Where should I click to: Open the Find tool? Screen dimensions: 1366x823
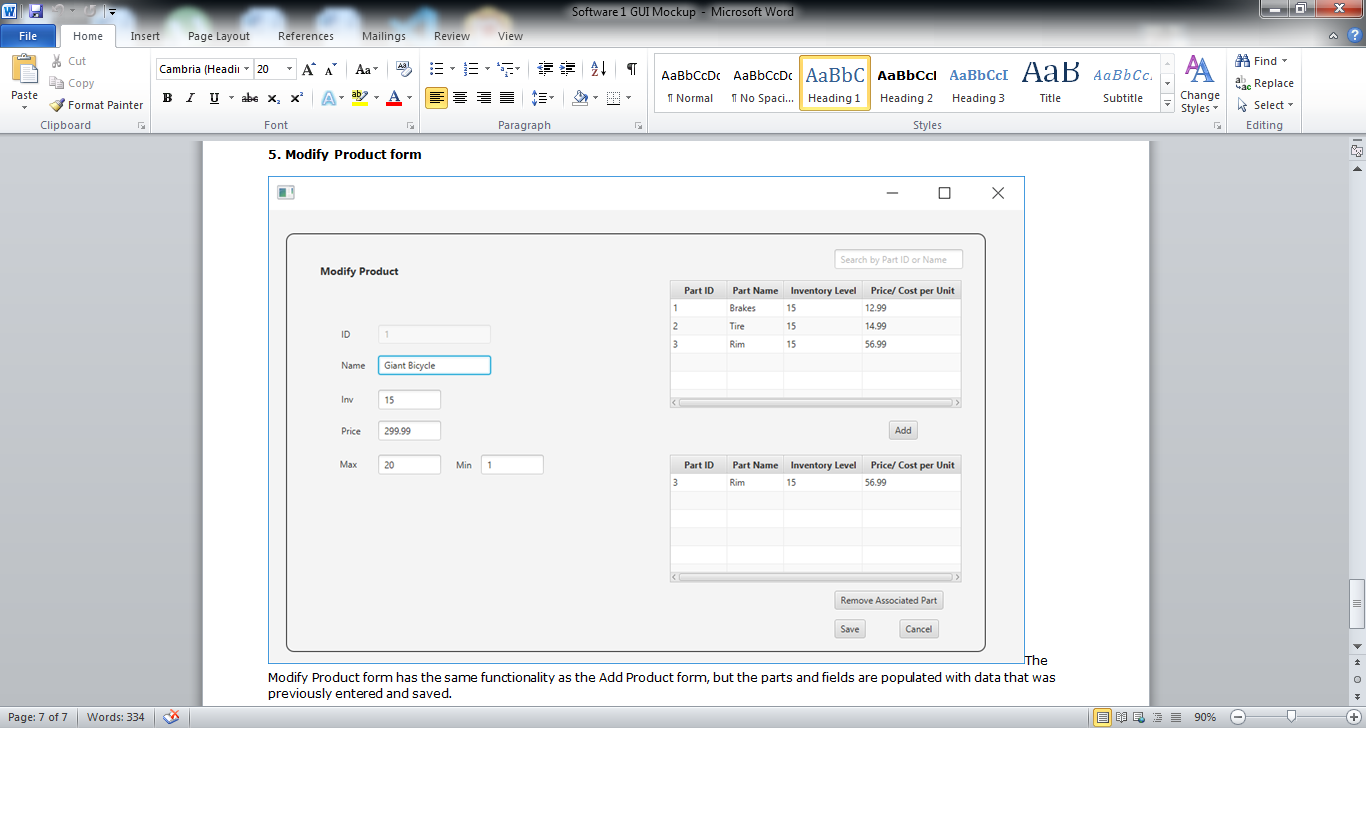1258,60
